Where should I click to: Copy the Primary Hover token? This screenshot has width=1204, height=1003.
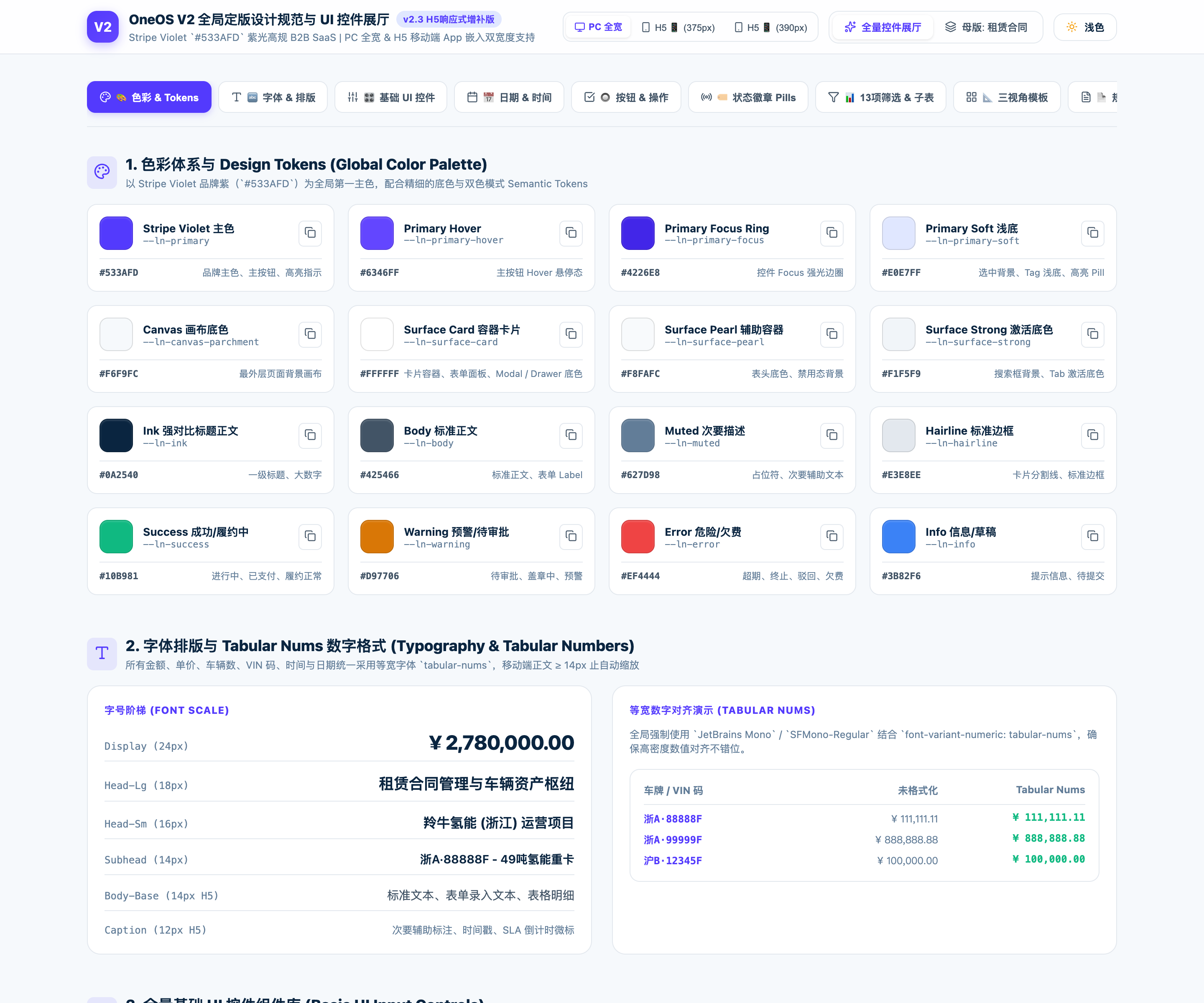(x=571, y=233)
